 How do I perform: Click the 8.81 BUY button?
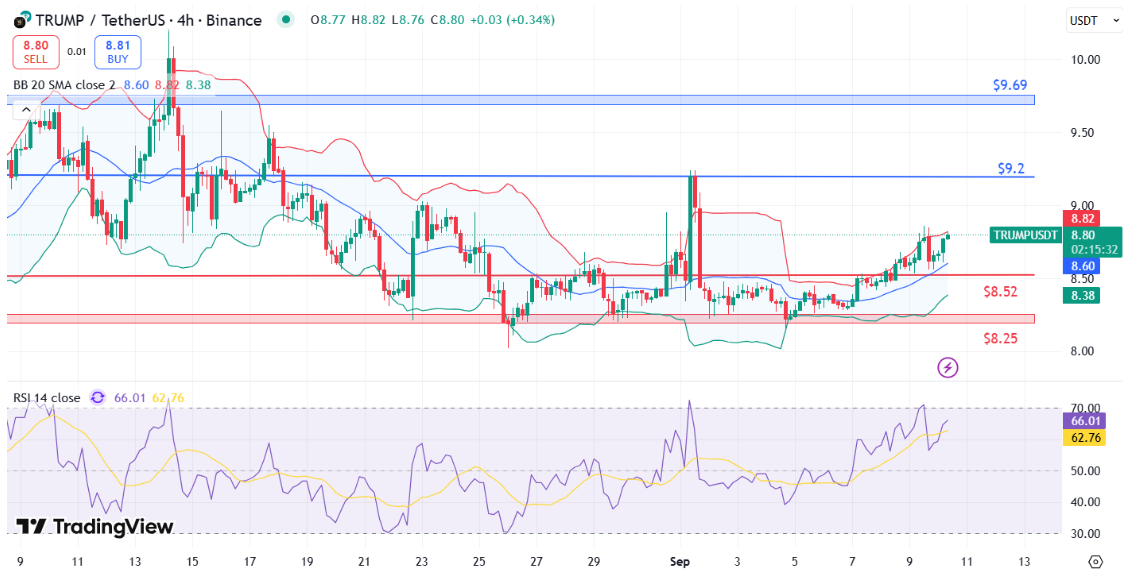point(118,51)
